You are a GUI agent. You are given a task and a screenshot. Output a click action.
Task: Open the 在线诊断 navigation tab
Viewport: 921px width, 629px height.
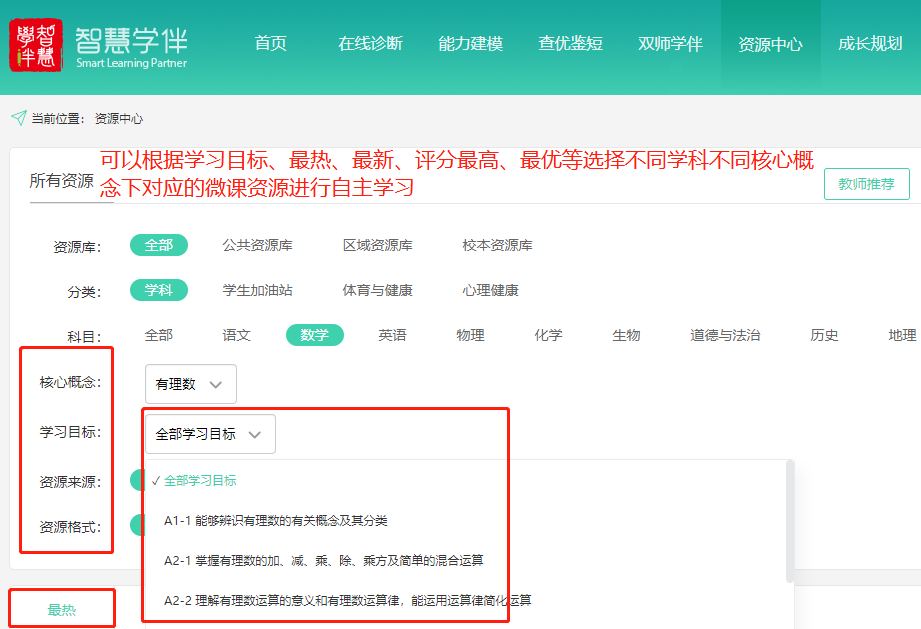point(370,44)
